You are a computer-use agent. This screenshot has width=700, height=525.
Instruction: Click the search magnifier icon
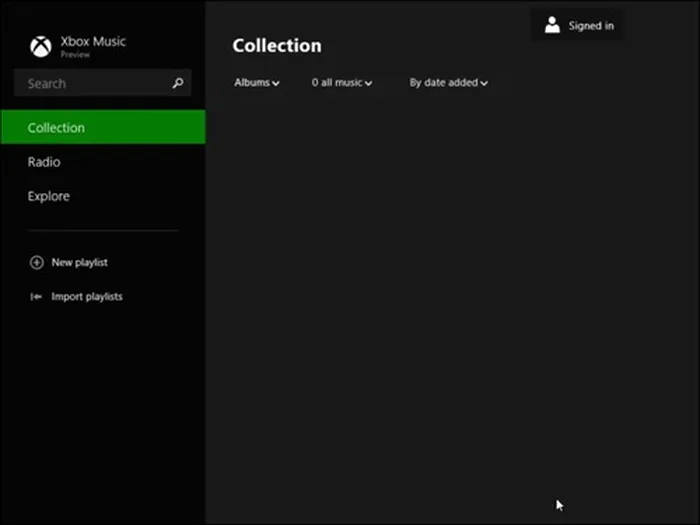pos(178,83)
